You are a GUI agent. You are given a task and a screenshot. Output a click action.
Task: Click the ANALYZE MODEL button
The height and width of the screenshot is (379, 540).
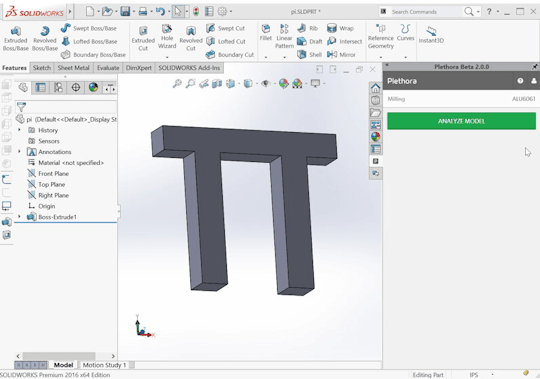point(461,121)
